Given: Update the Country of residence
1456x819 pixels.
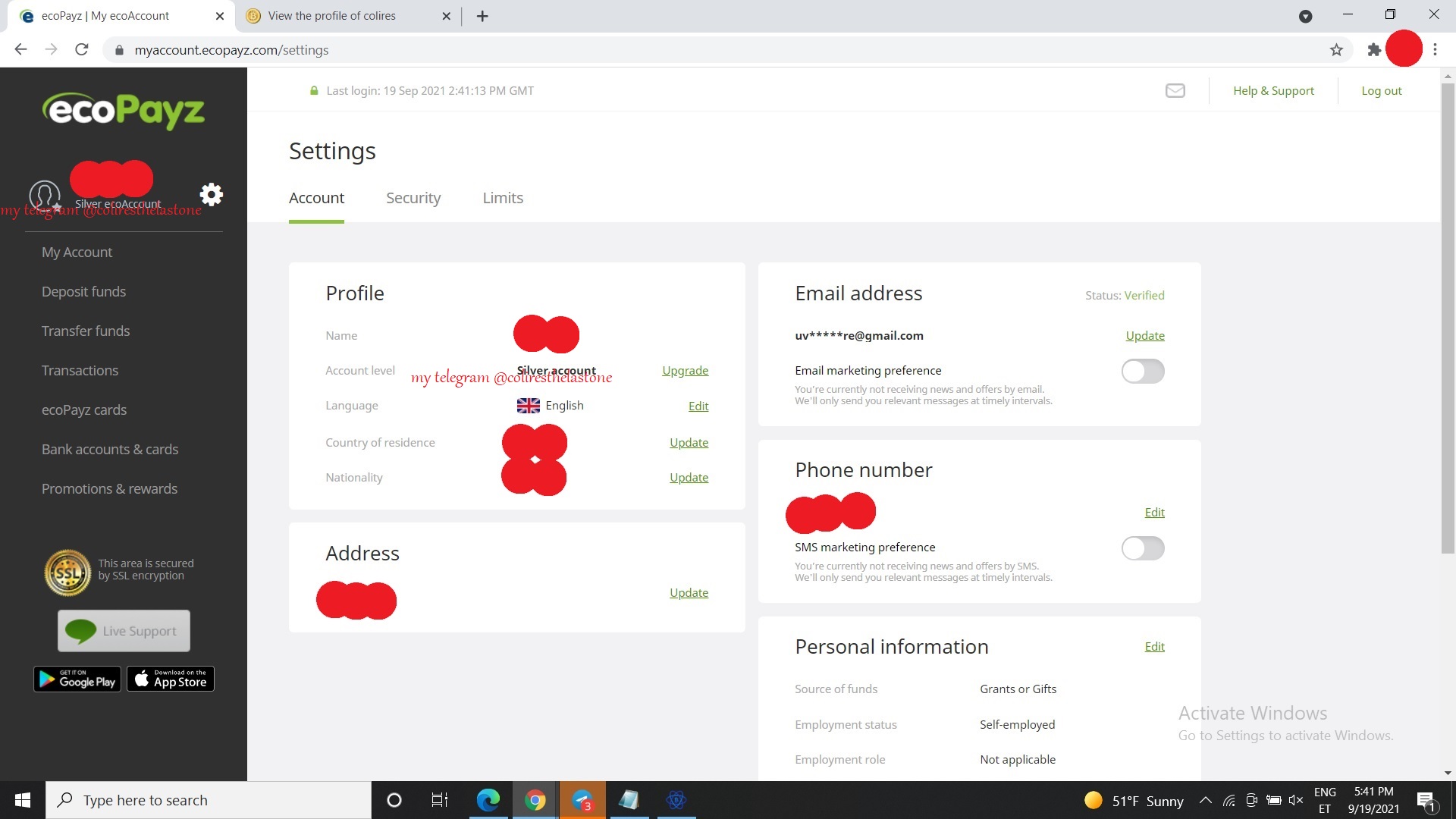Looking at the screenshot, I should [x=689, y=443].
